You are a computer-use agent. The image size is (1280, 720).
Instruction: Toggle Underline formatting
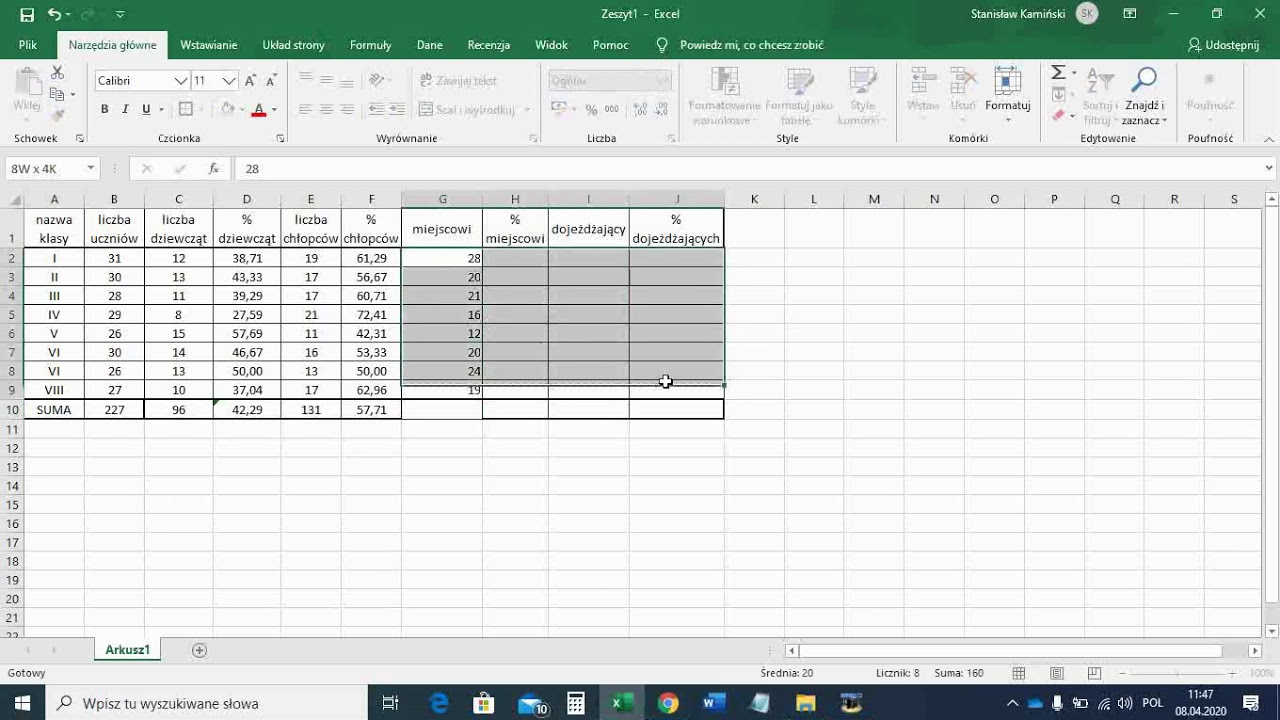(x=146, y=109)
